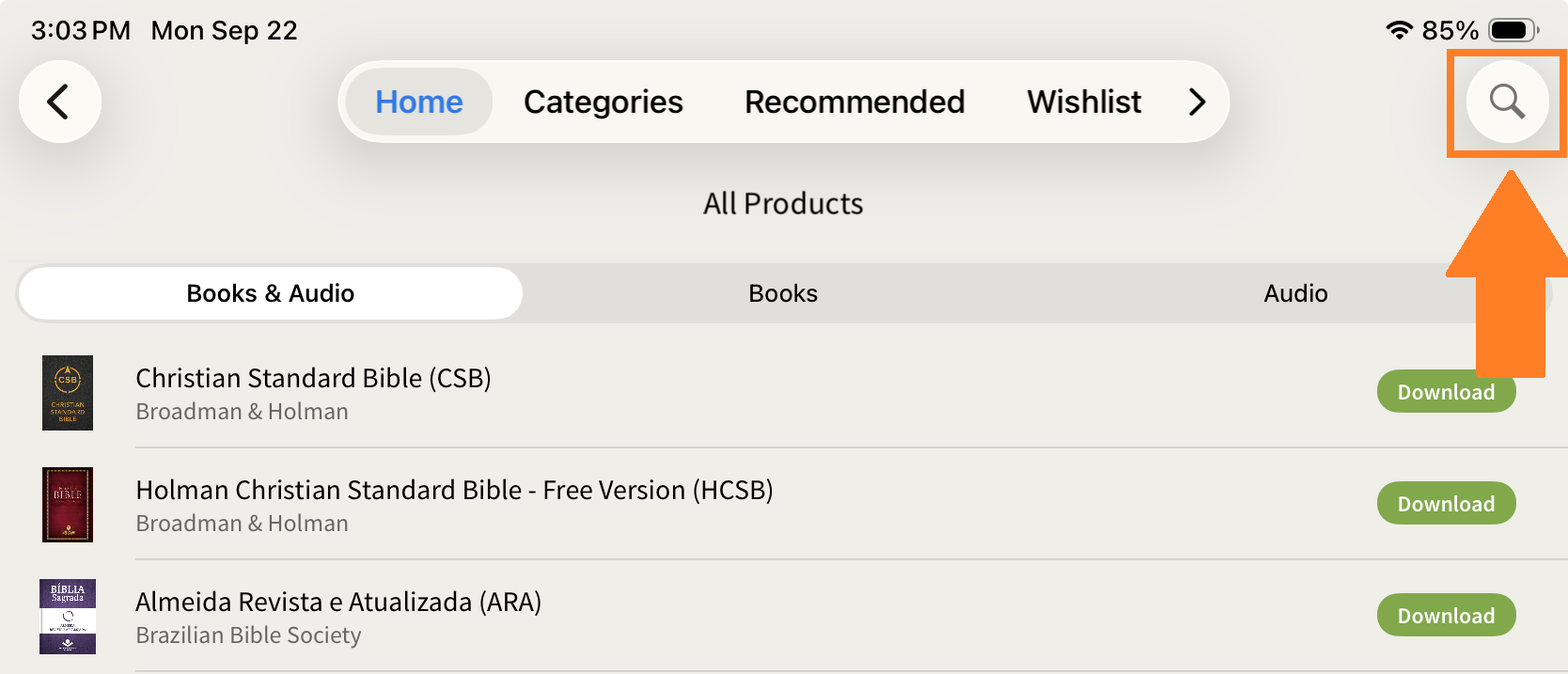Download Holman Christian Standard Bible (HCSB)
This screenshot has height=674, width=1568.
click(x=1446, y=504)
